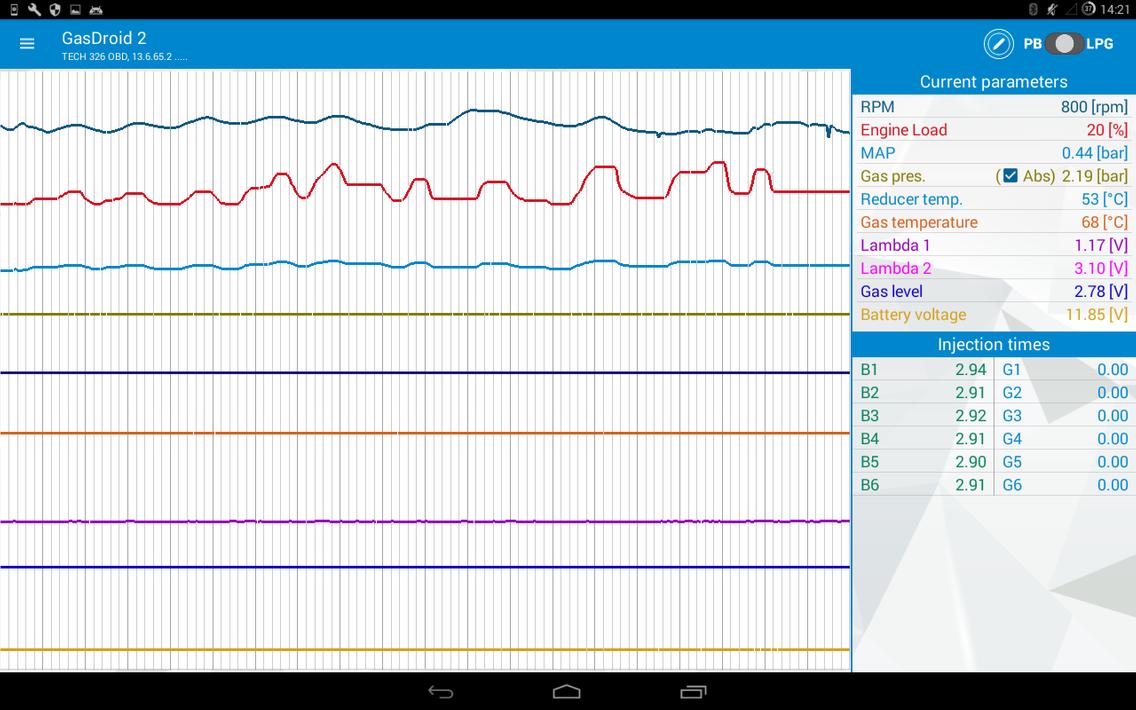Toggle the PB/LPG fuel switch
This screenshot has width=1136, height=710.
(1064, 43)
